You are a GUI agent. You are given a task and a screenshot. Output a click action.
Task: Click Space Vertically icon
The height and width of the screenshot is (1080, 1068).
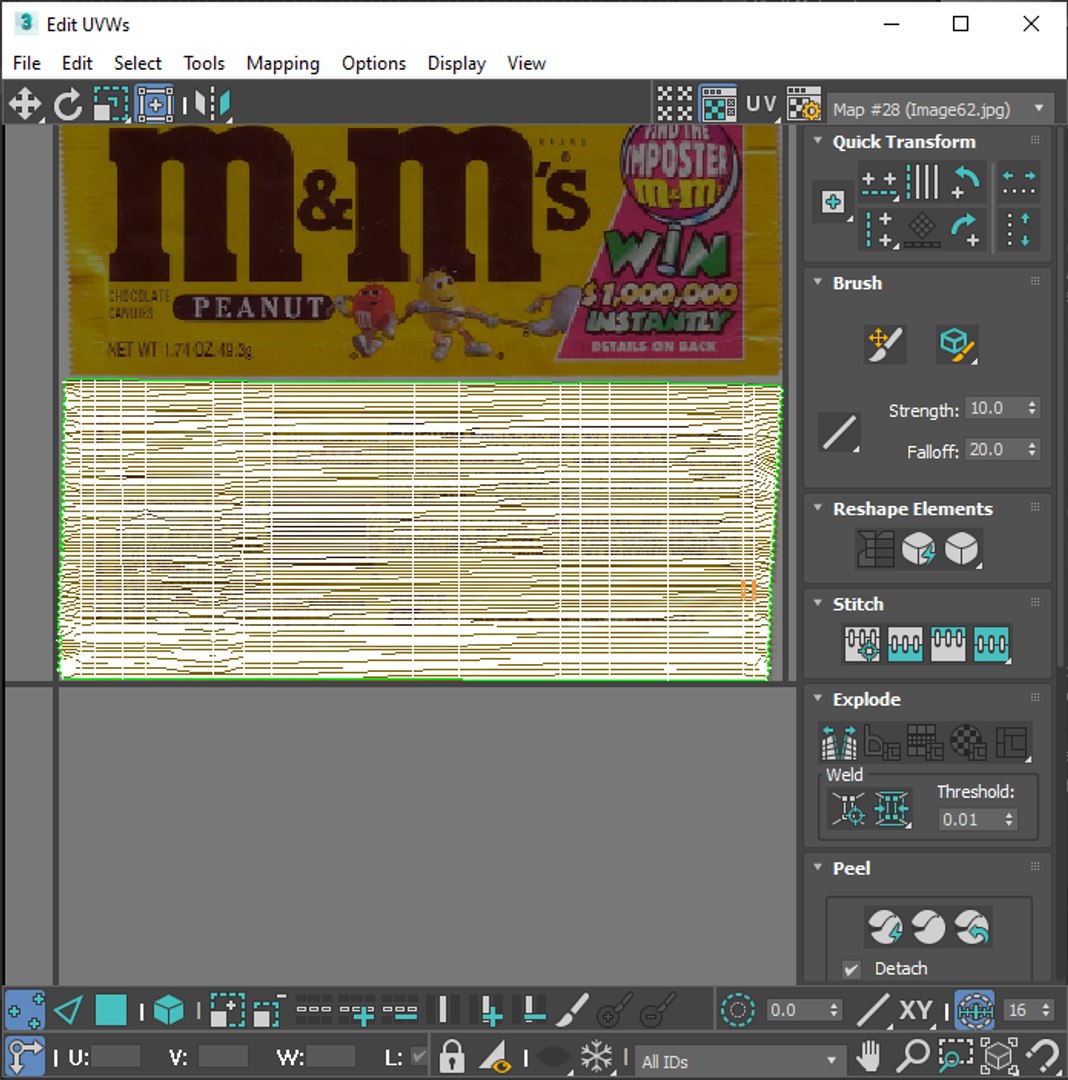[x=1018, y=230]
